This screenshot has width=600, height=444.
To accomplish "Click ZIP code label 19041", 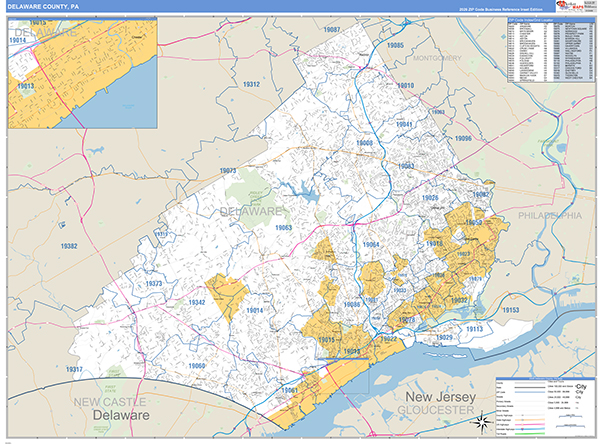I will click(404, 124).
